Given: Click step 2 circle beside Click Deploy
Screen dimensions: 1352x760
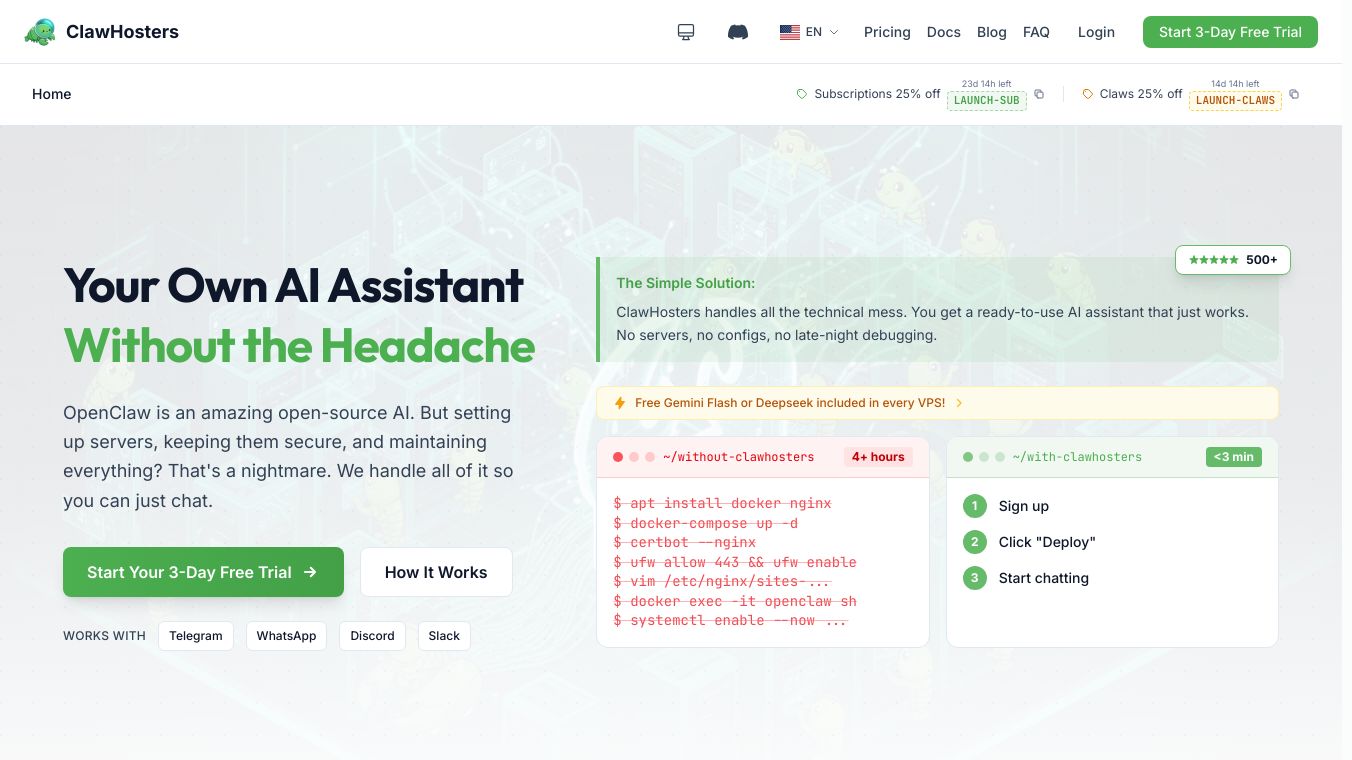Looking at the screenshot, I should click(975, 542).
